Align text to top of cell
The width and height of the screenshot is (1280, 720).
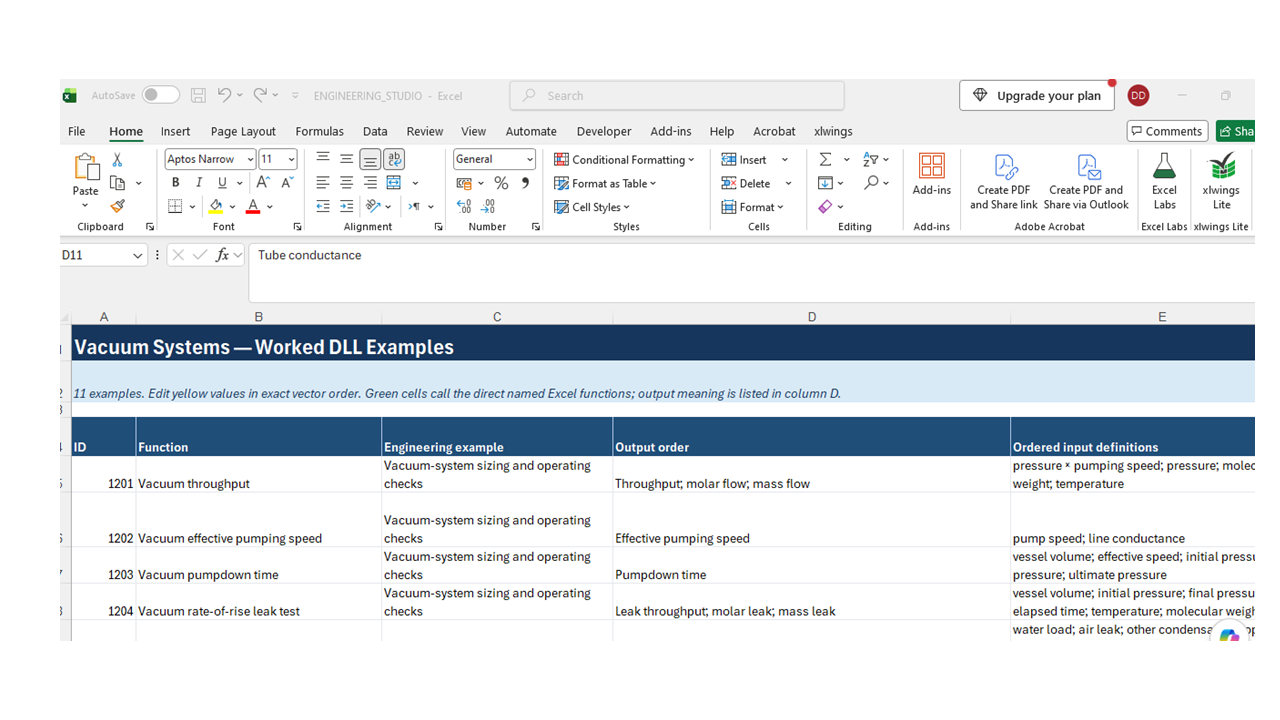(323, 159)
